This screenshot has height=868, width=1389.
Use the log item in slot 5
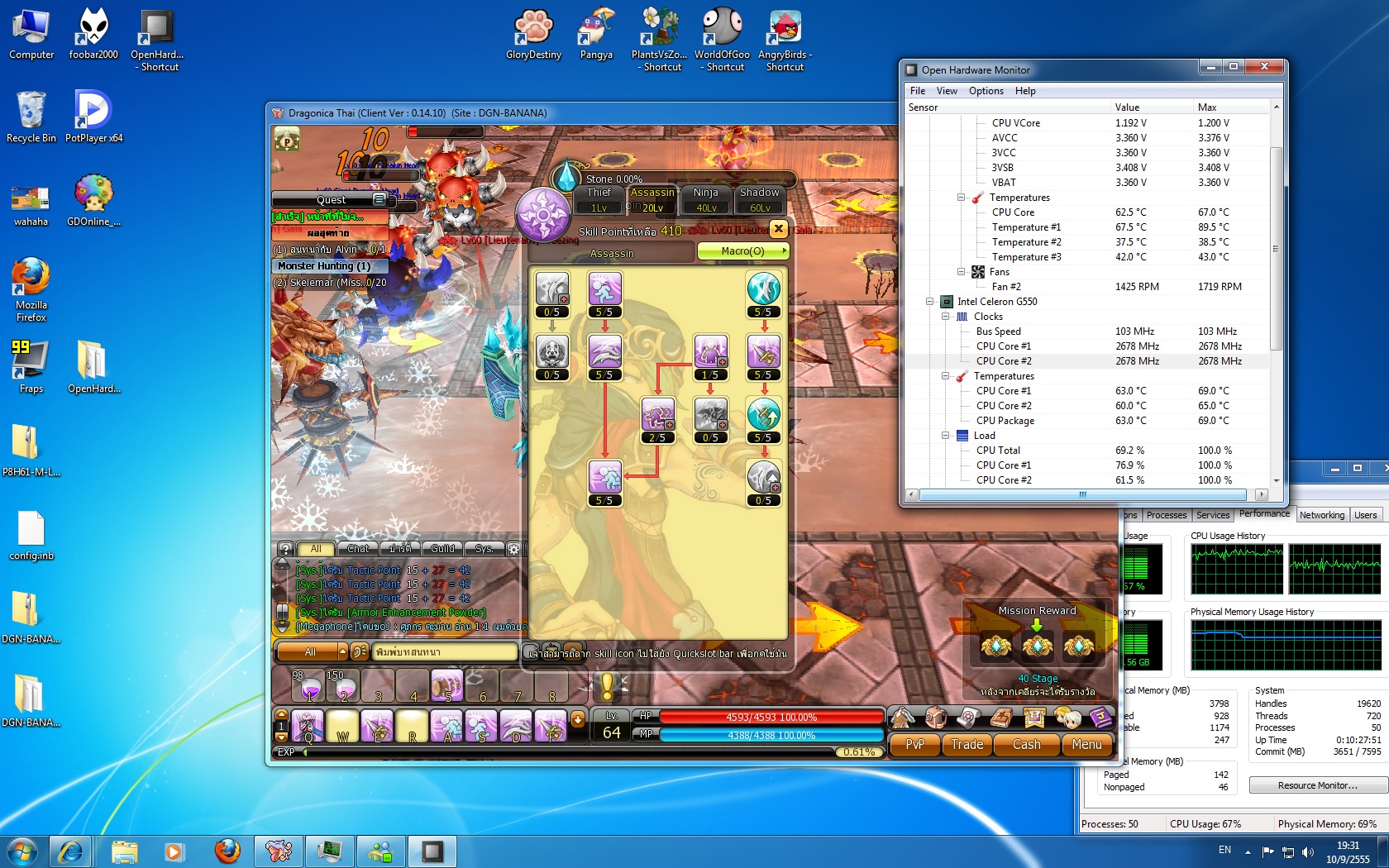447,685
